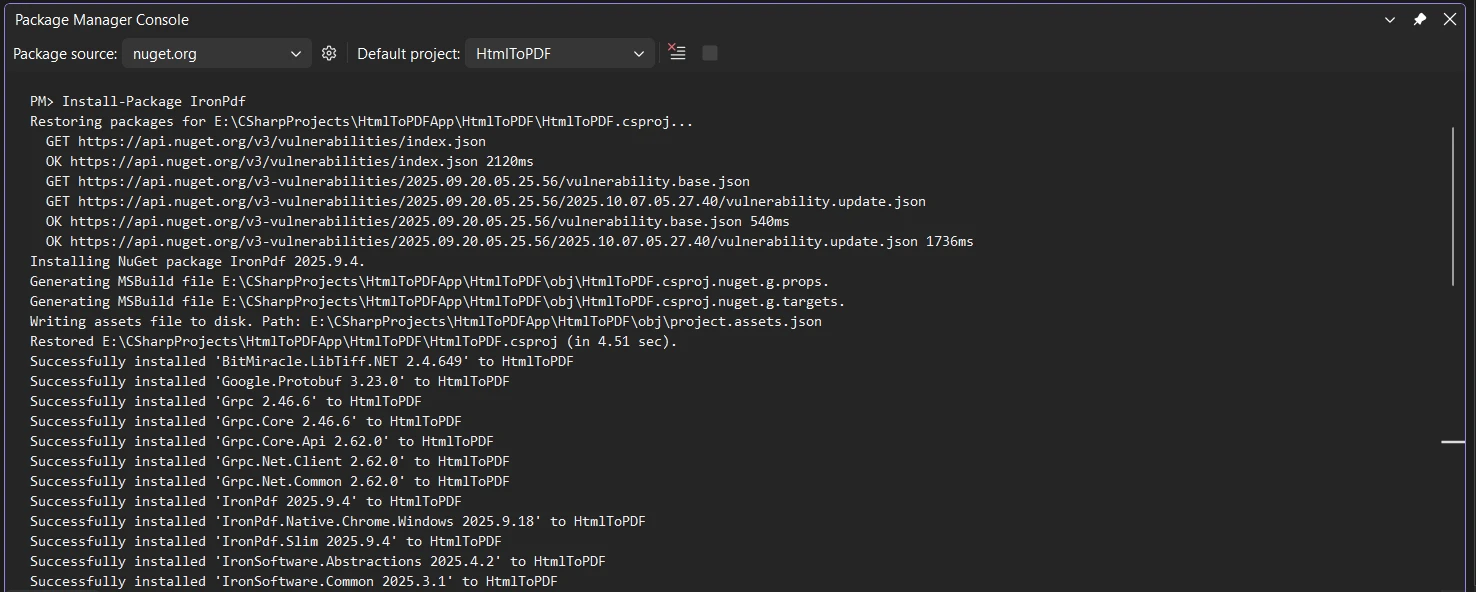Open the GET vulnerability.update.json URL
The width and height of the screenshot is (1476, 592).
[501, 201]
